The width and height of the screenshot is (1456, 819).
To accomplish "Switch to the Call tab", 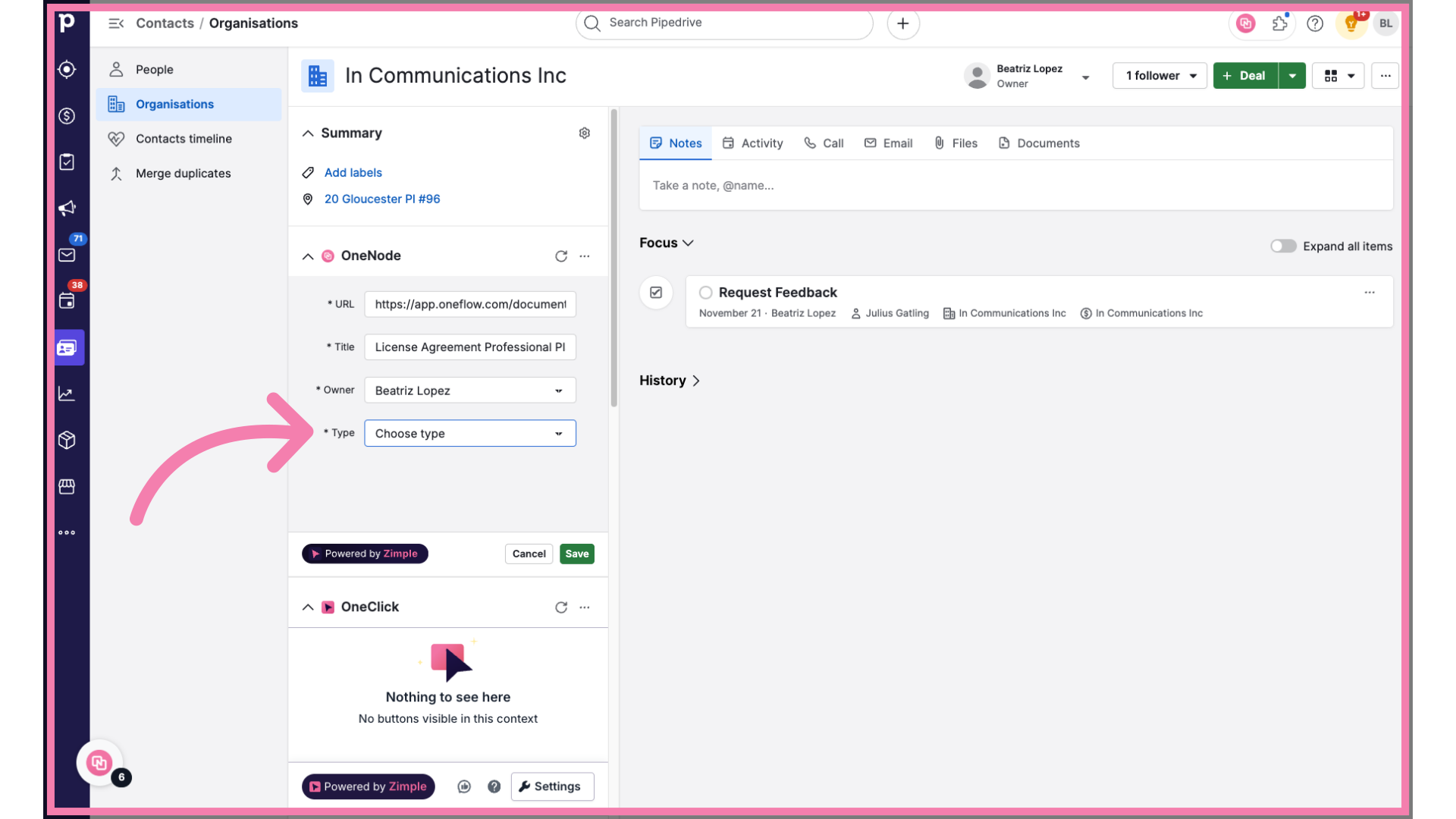I will coord(824,143).
